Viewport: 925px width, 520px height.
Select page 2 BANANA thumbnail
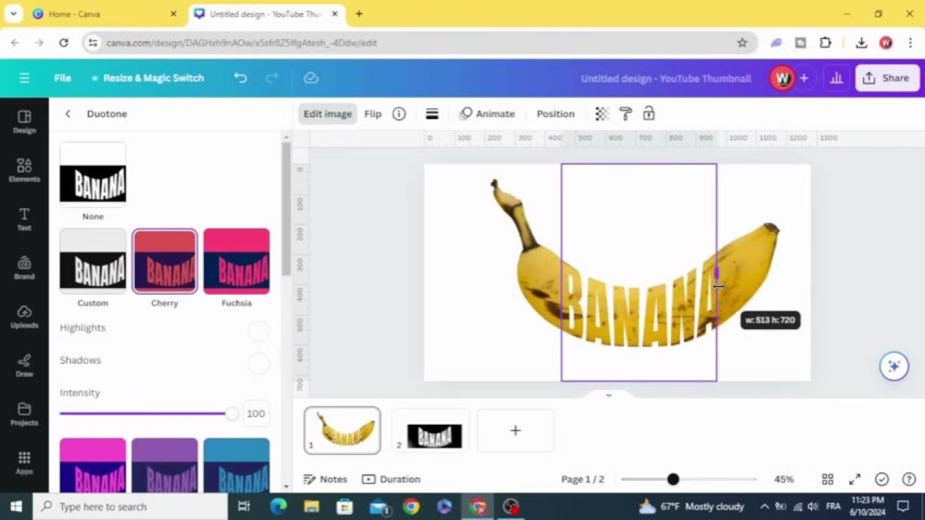[430, 430]
